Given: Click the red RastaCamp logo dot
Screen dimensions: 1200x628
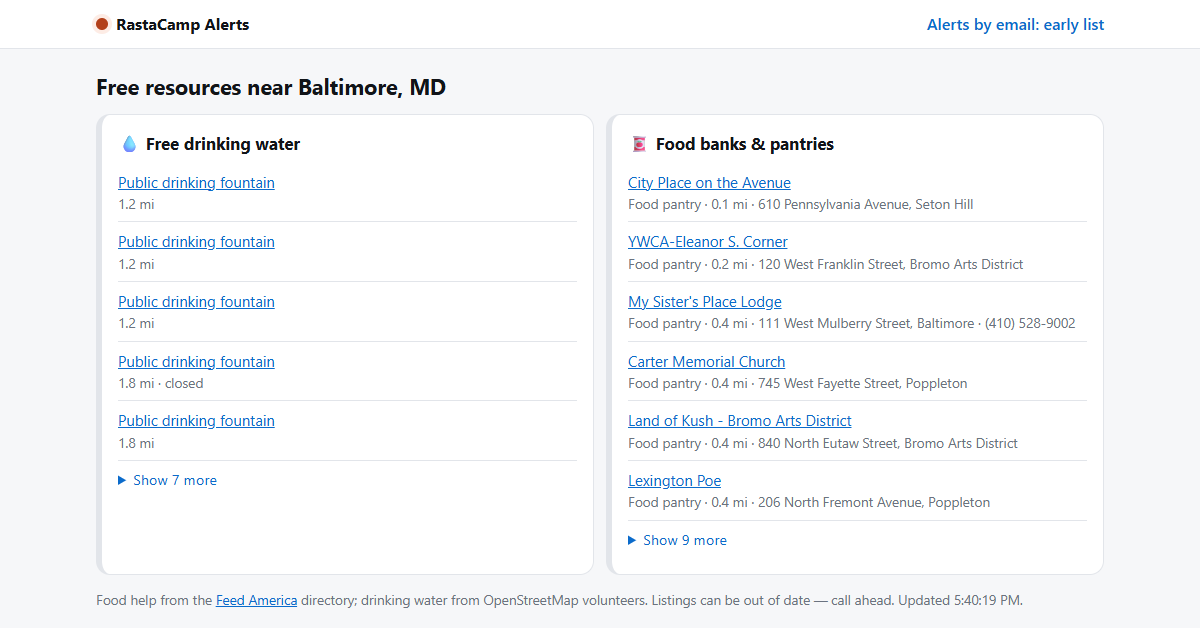Looking at the screenshot, I should [x=102, y=24].
